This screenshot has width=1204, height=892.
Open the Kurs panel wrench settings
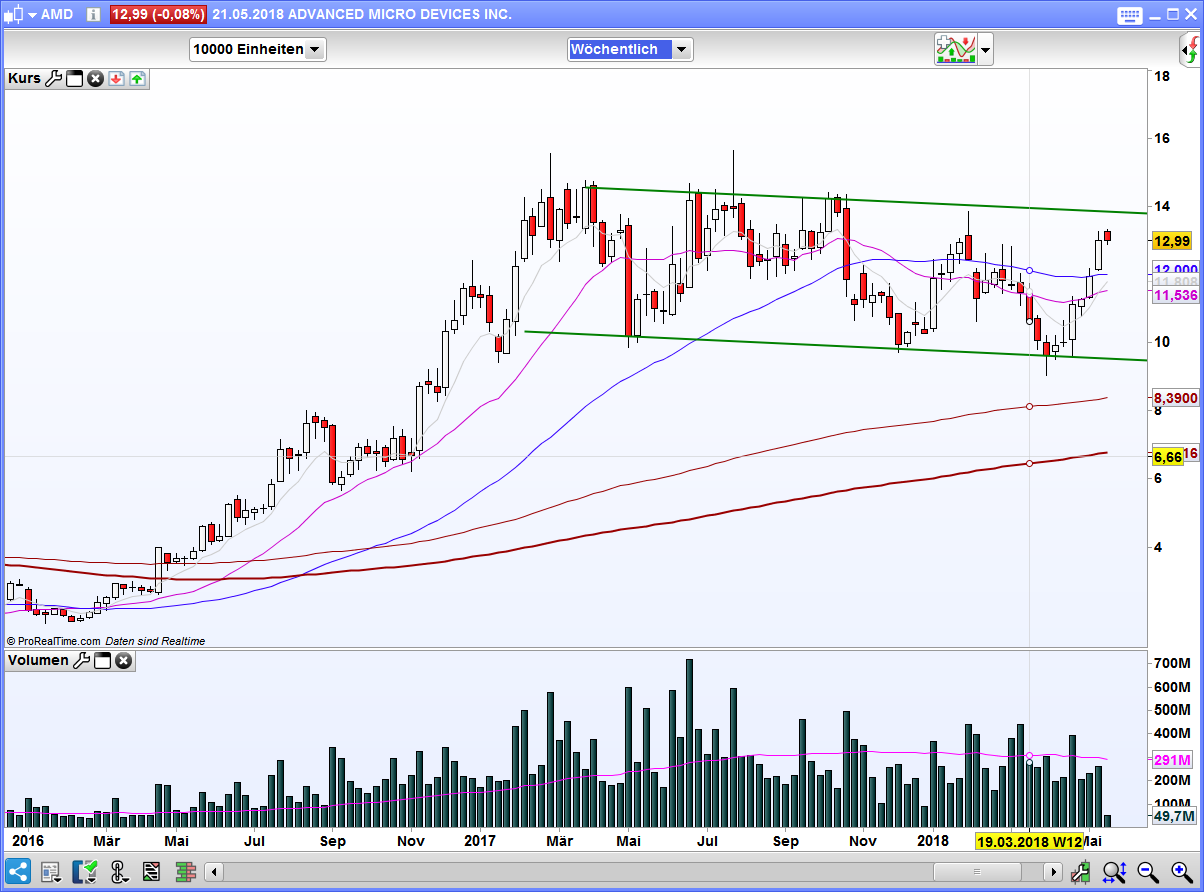[x=54, y=79]
